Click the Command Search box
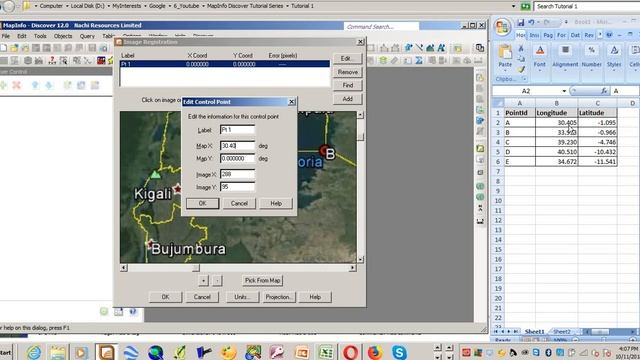640x360 pixels. [381, 27]
